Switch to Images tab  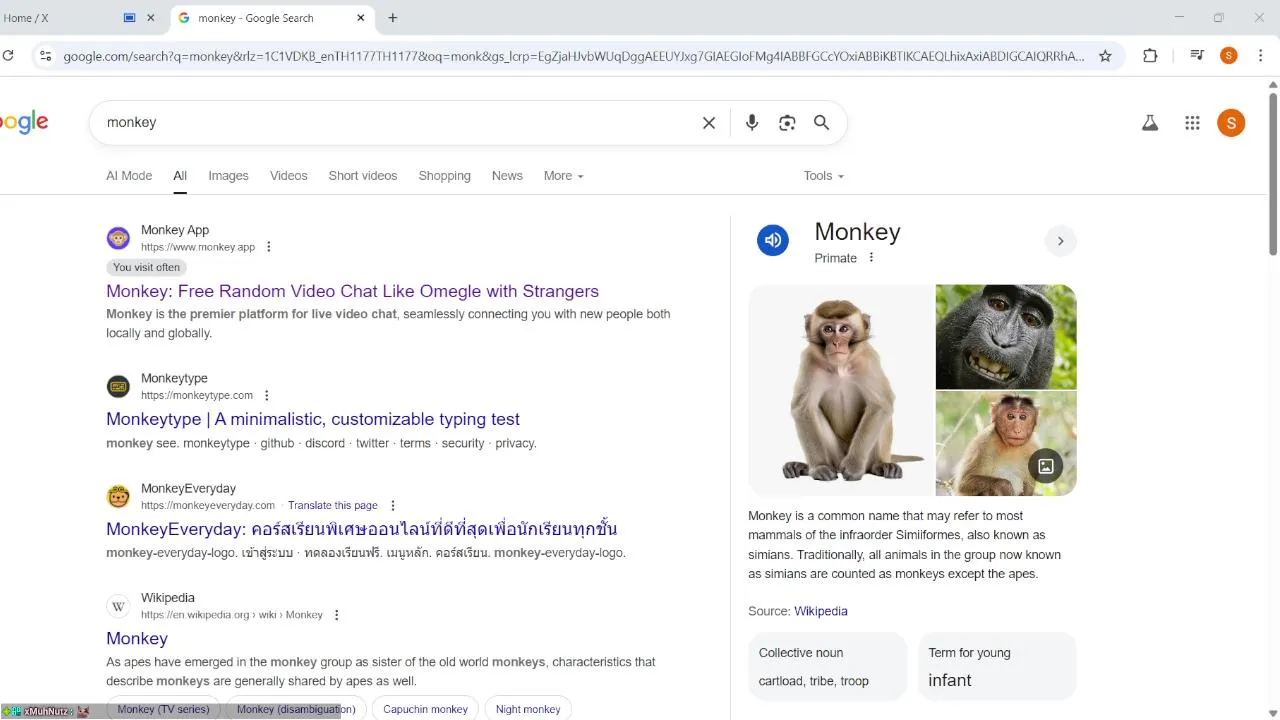pos(228,176)
